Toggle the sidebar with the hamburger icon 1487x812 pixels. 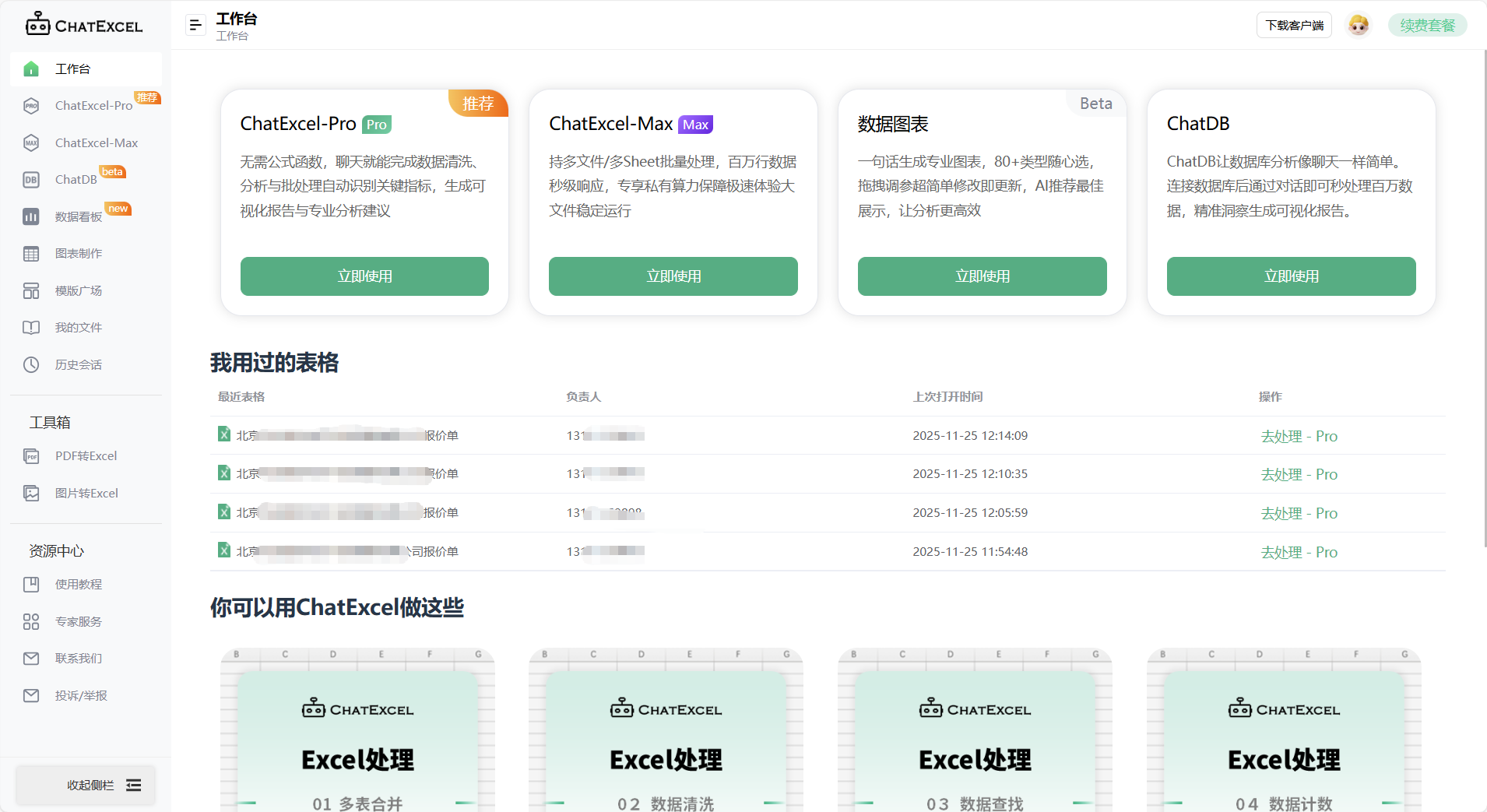point(195,24)
